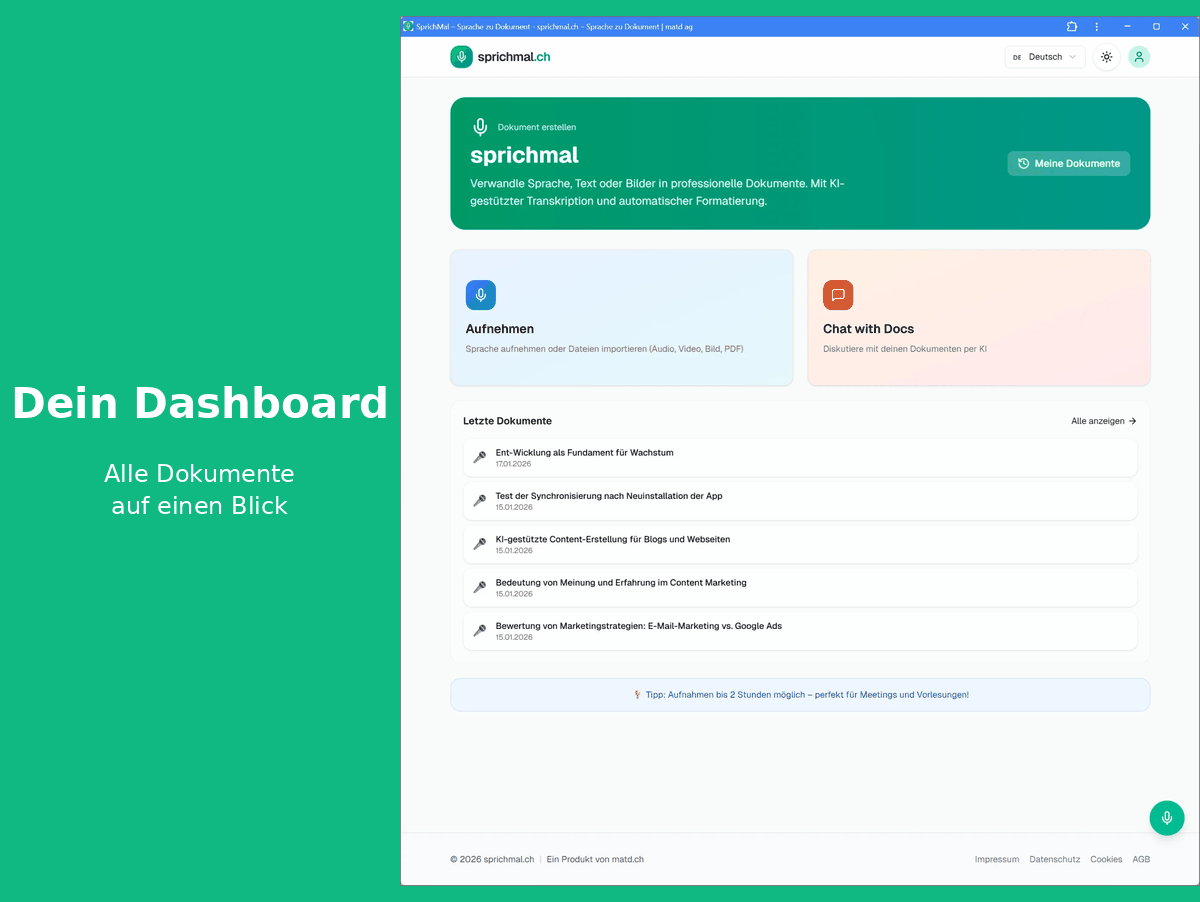Click the Cookies footer link
The width and height of the screenshot is (1200, 902).
pos(1106,860)
